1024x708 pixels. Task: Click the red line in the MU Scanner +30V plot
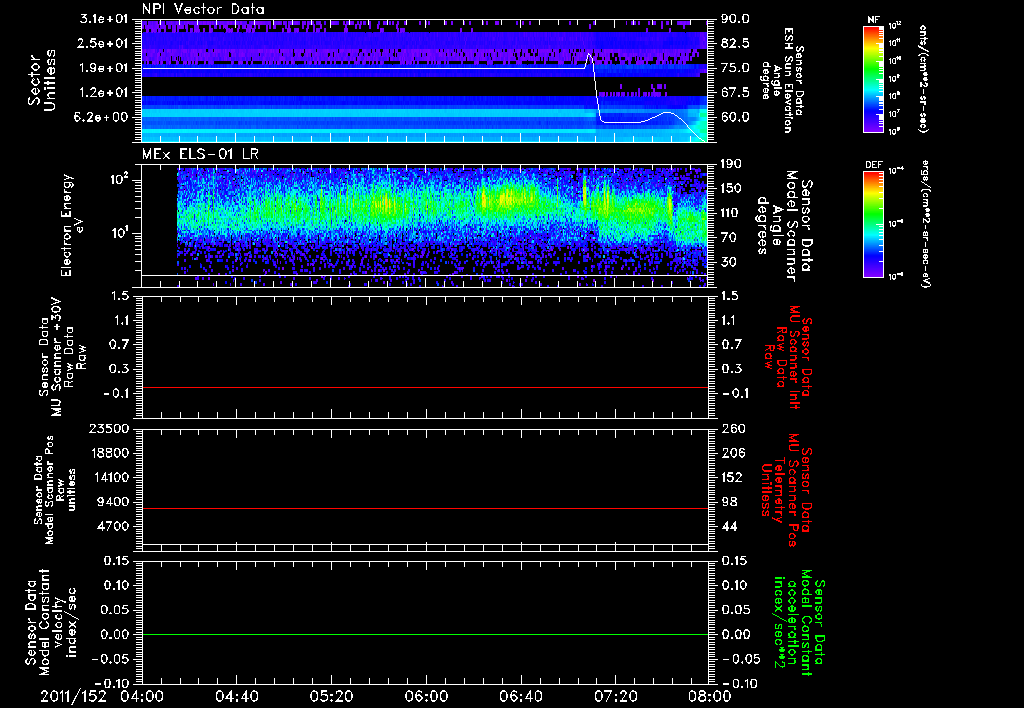coord(425,387)
